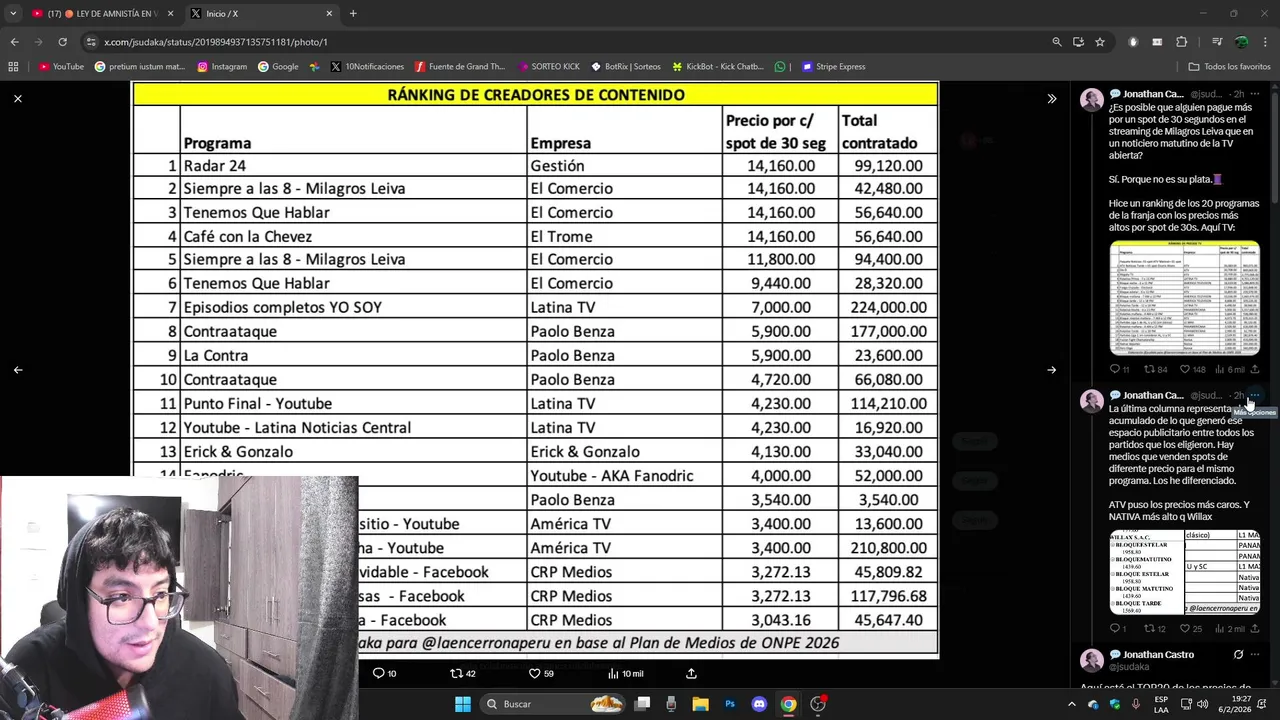The image size is (1280, 720).
Task: Open the WhatsApp bookmark icon
Action: click(x=780, y=67)
